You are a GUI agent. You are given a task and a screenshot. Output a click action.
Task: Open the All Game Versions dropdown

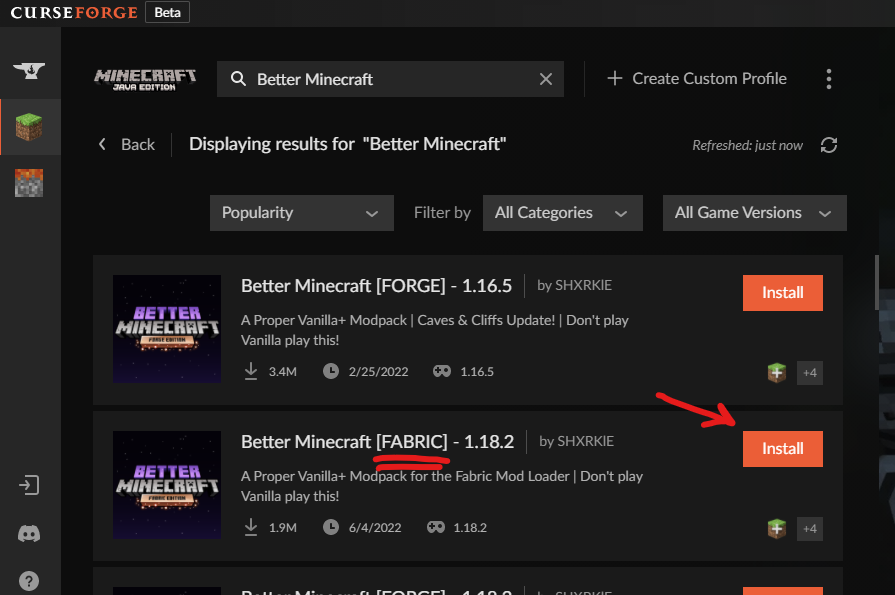pos(754,212)
